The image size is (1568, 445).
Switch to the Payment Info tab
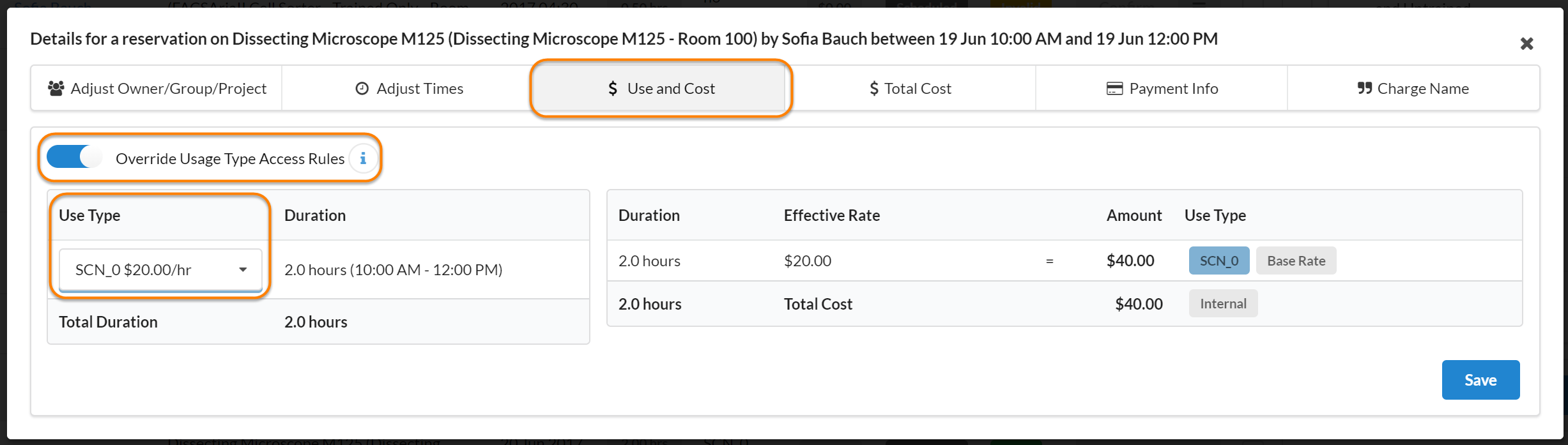tap(1161, 89)
